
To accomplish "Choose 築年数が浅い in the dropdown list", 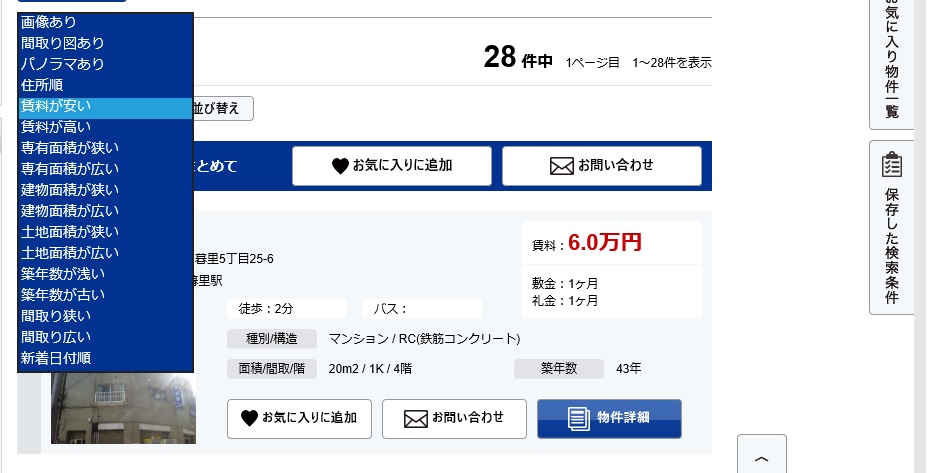I will tap(105, 274).
